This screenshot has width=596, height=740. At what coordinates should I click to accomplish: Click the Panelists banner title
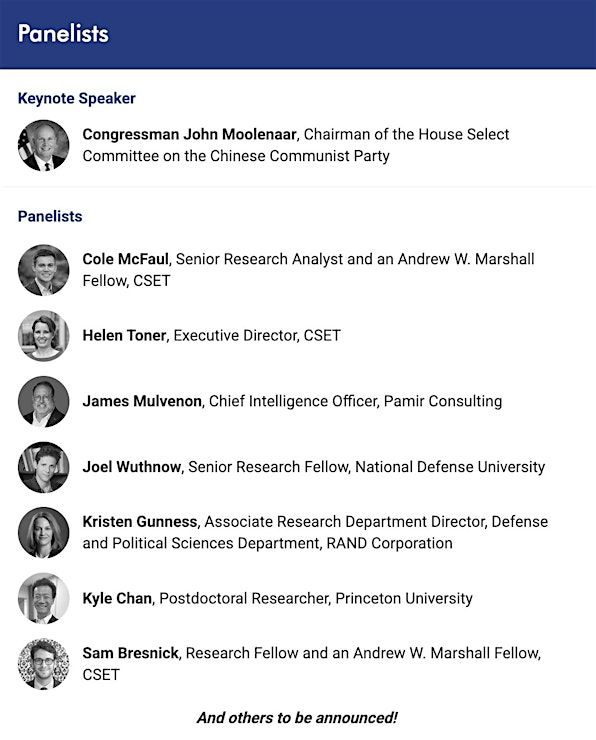[x=63, y=34]
